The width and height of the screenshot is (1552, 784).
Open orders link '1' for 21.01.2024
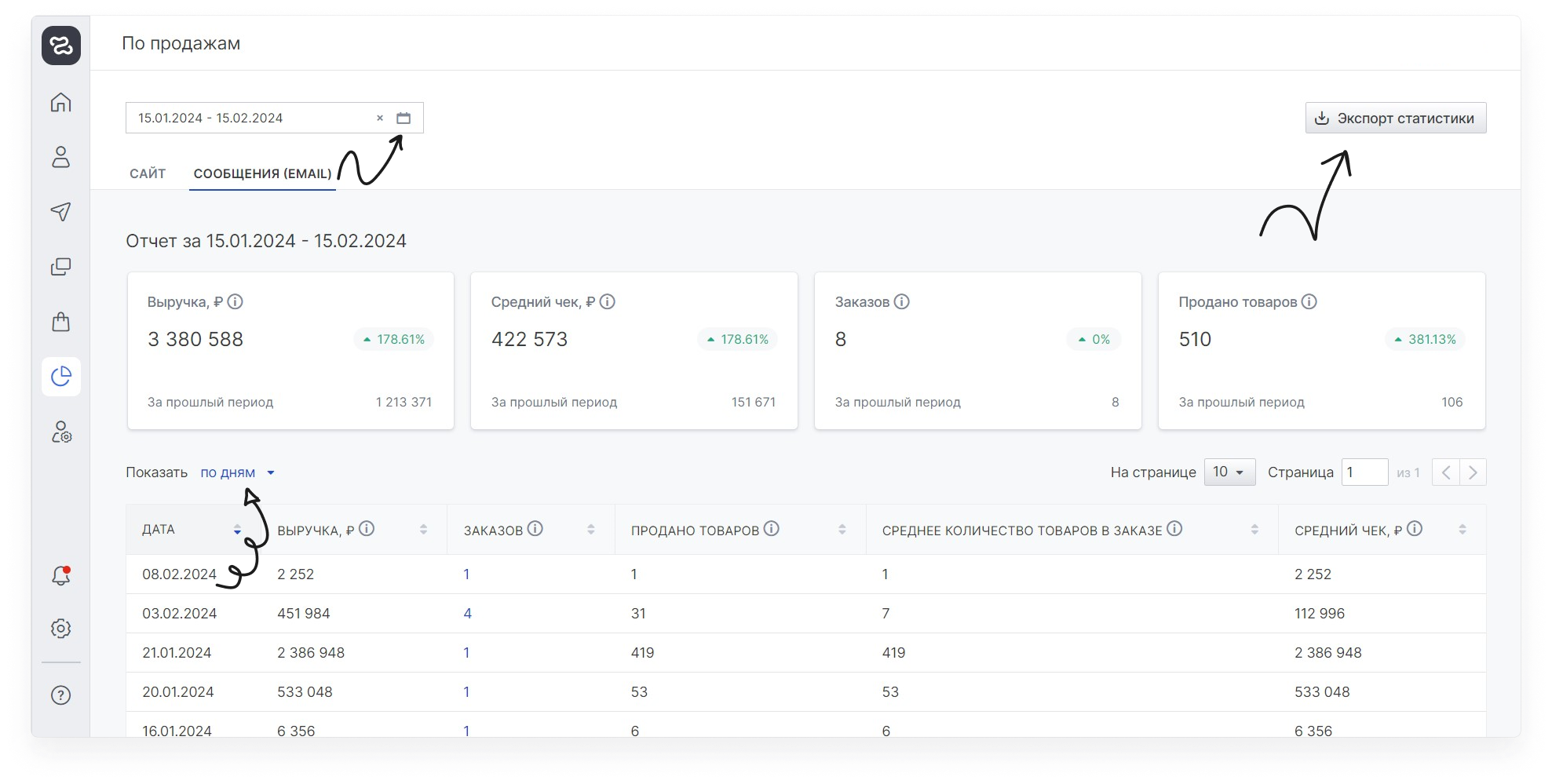tap(466, 653)
